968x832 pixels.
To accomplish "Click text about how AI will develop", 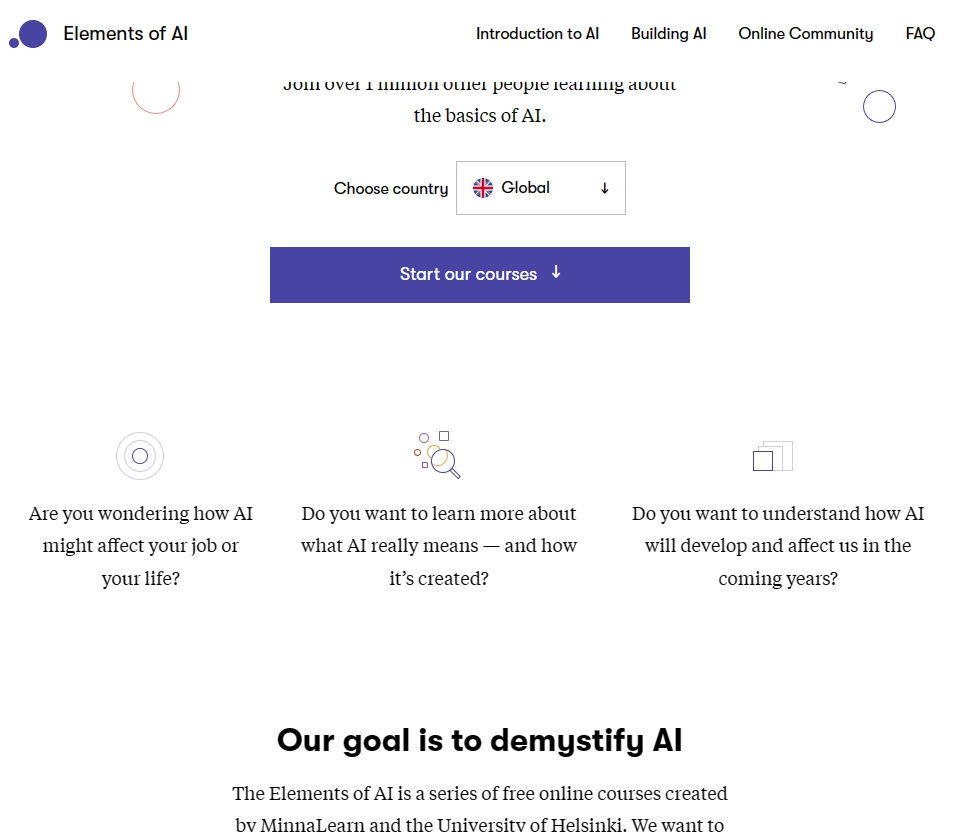I will [x=777, y=546].
